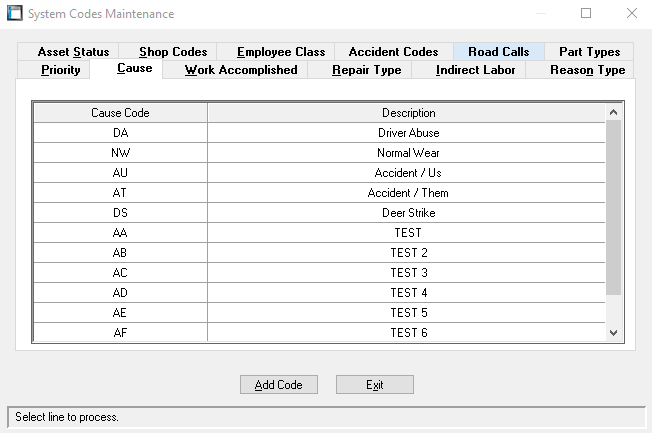Viewport: 652px width, 433px height.
Task: Open the Shop Codes tab
Action: pyautogui.click(x=173, y=52)
